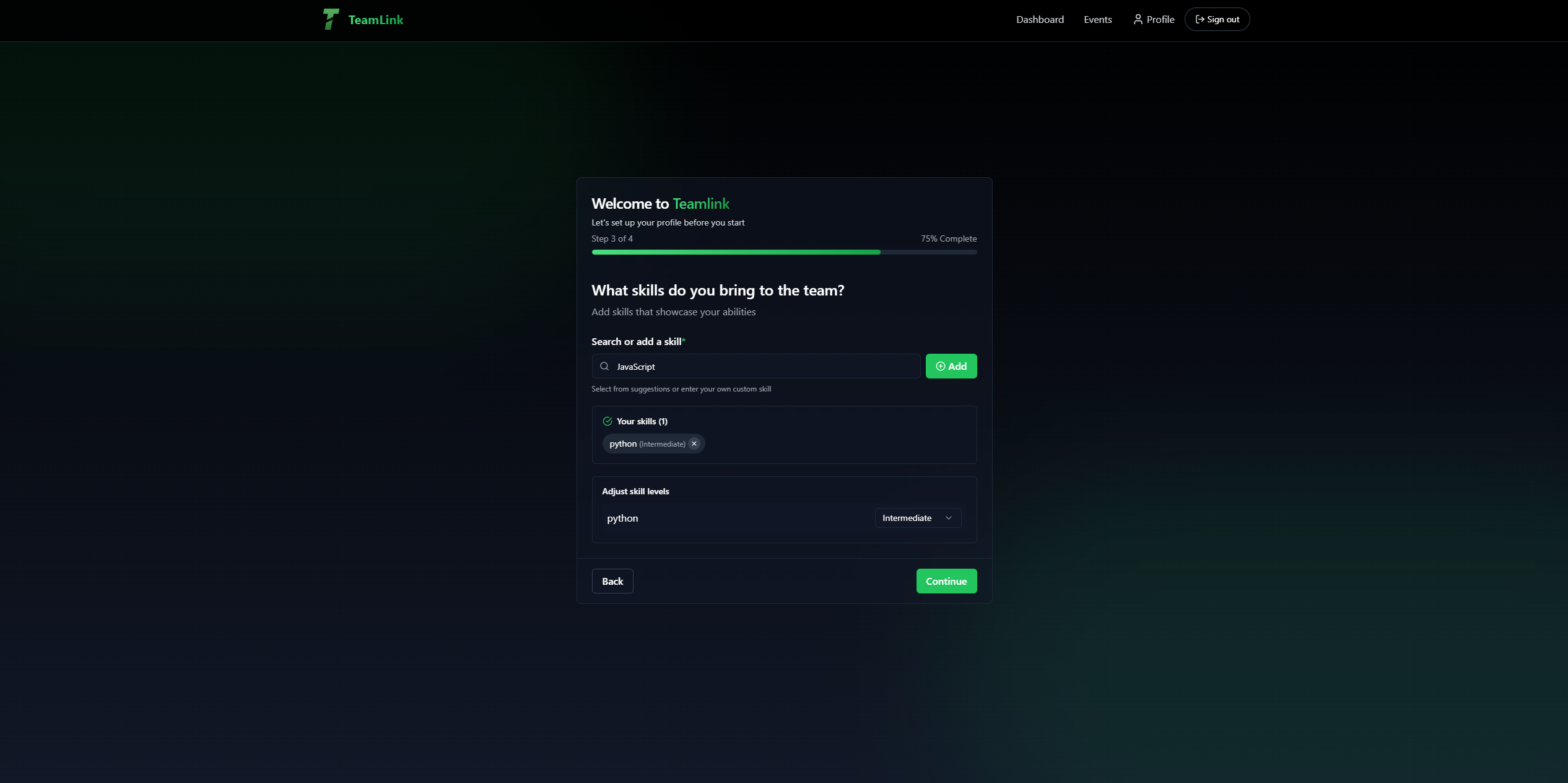Viewport: 1568px width, 783px height.
Task: Click the search magnifier icon
Action: pyautogui.click(x=604, y=366)
